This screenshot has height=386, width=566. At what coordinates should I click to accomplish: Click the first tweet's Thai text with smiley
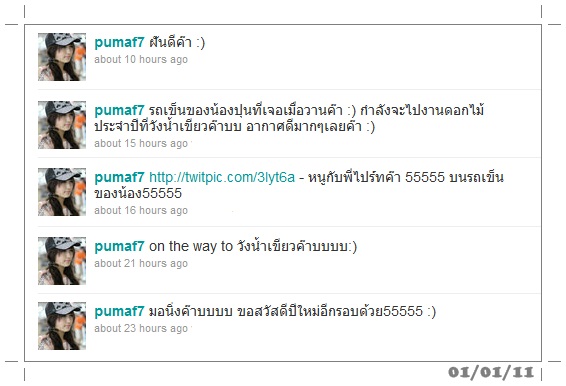(x=177, y=42)
